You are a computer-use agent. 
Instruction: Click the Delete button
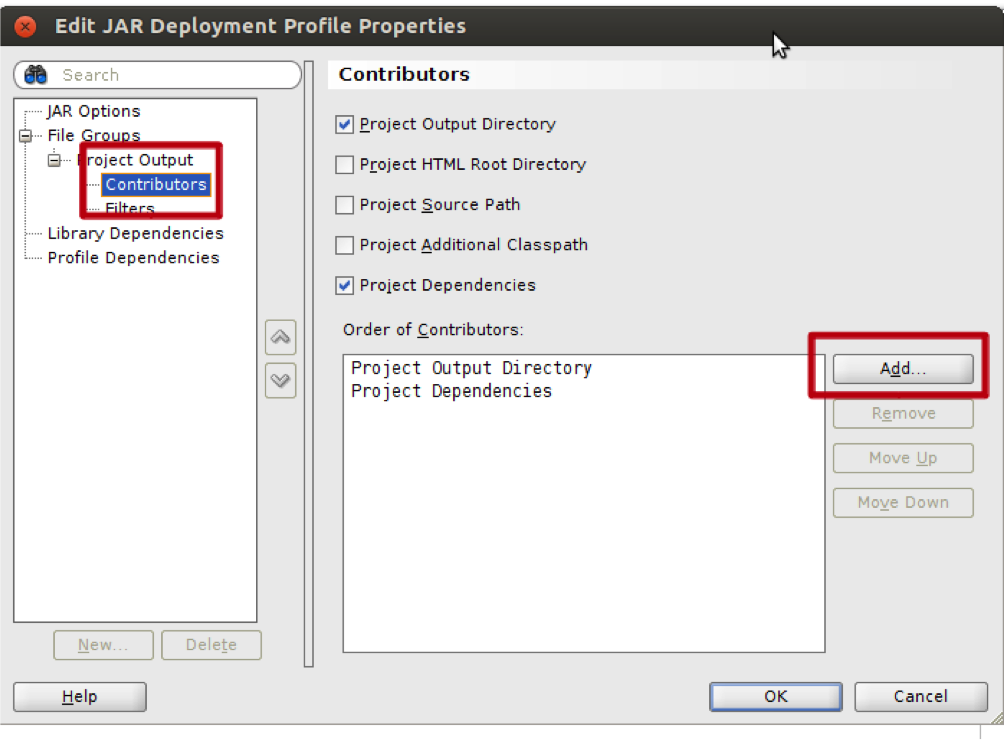tap(211, 645)
